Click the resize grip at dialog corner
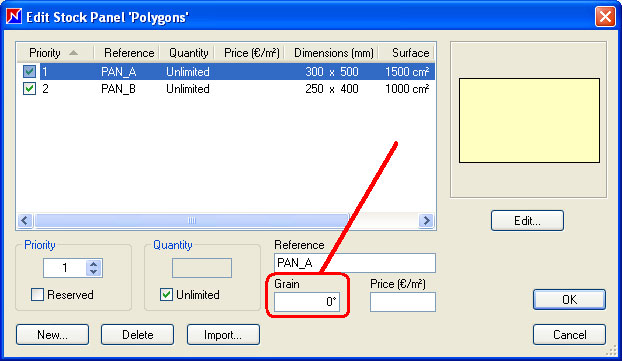The image size is (622, 361). coord(612,350)
